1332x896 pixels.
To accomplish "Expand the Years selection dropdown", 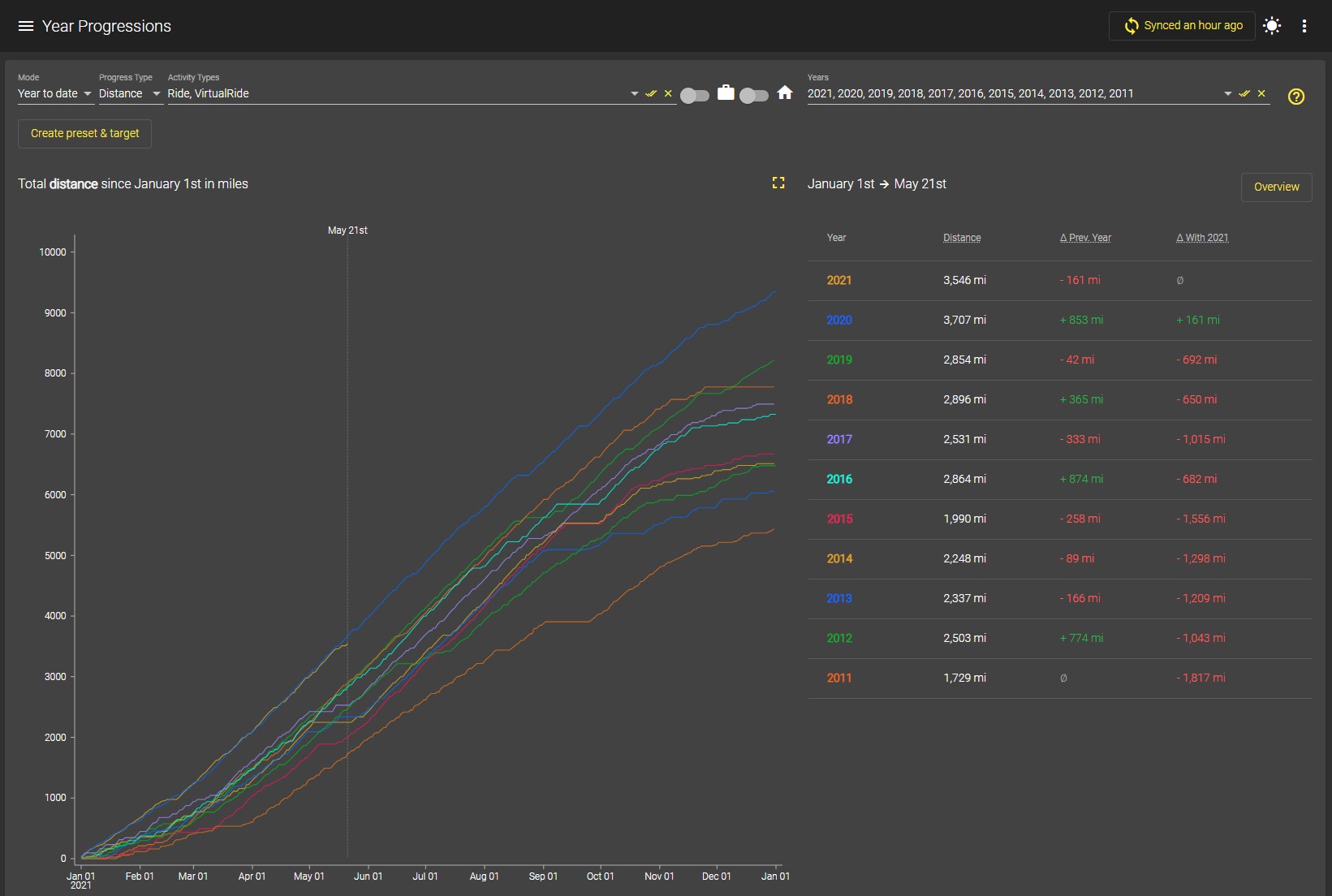I will pyautogui.click(x=1227, y=94).
